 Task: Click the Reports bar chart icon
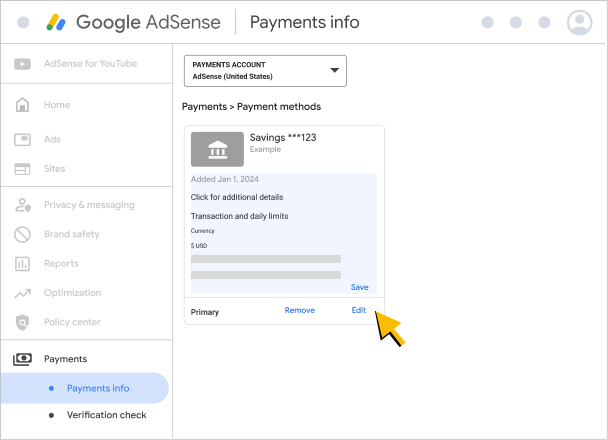pyautogui.click(x=22, y=264)
